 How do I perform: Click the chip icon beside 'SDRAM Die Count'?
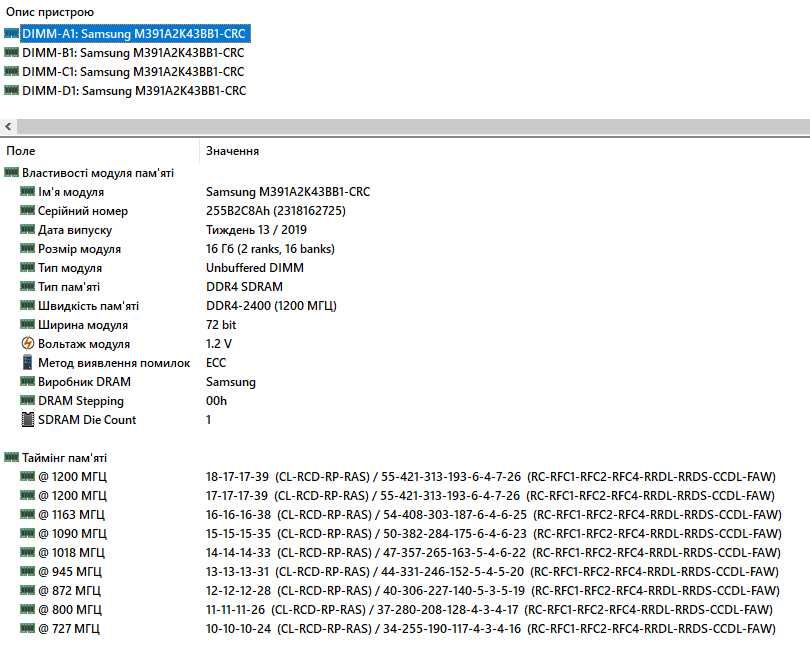coord(27,420)
